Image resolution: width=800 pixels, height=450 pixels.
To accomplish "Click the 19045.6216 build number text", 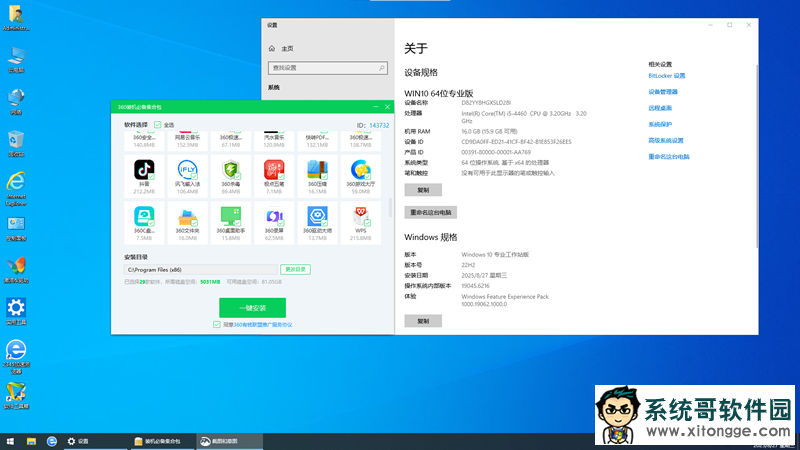I will 476,286.
